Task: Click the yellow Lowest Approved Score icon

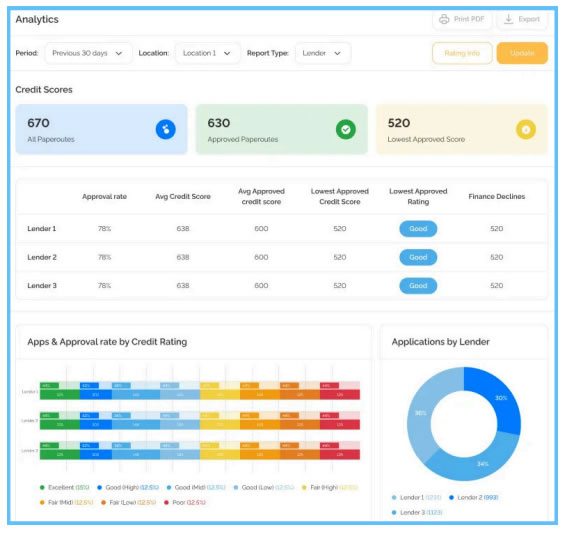Action: 526,129
